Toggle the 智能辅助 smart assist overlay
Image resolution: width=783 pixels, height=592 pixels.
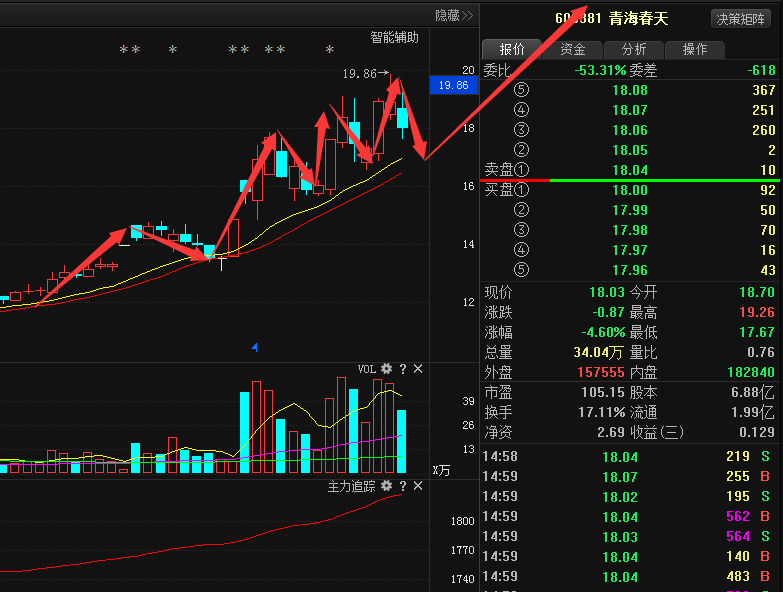tap(394, 37)
